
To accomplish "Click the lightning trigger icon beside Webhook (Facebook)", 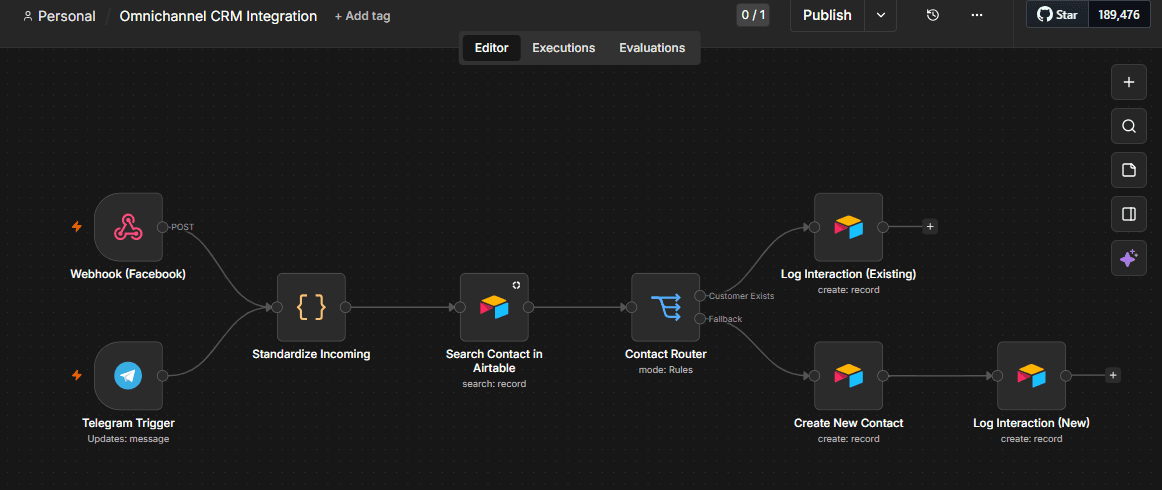I will pos(76,227).
